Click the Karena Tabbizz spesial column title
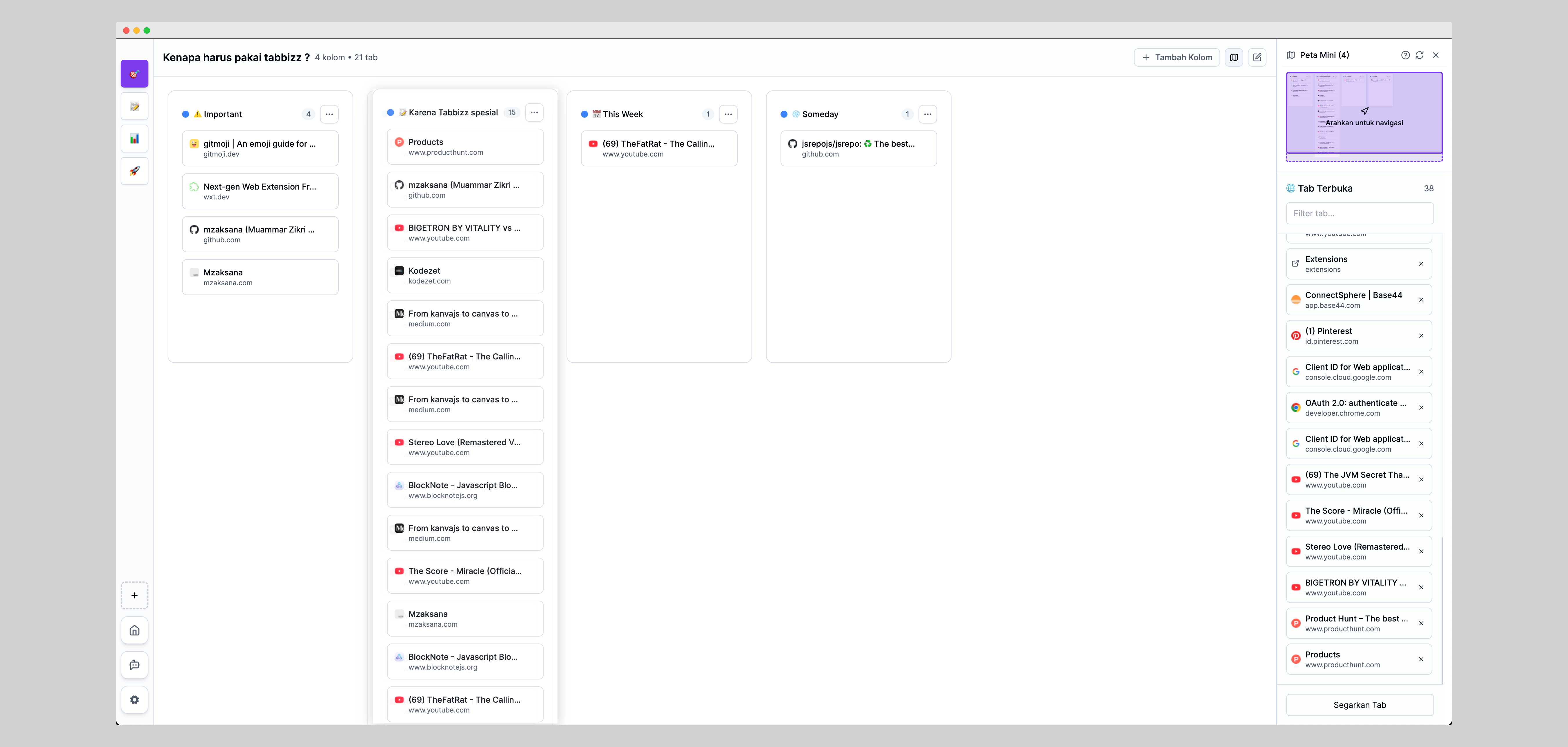This screenshot has width=1568, height=747. [453, 112]
